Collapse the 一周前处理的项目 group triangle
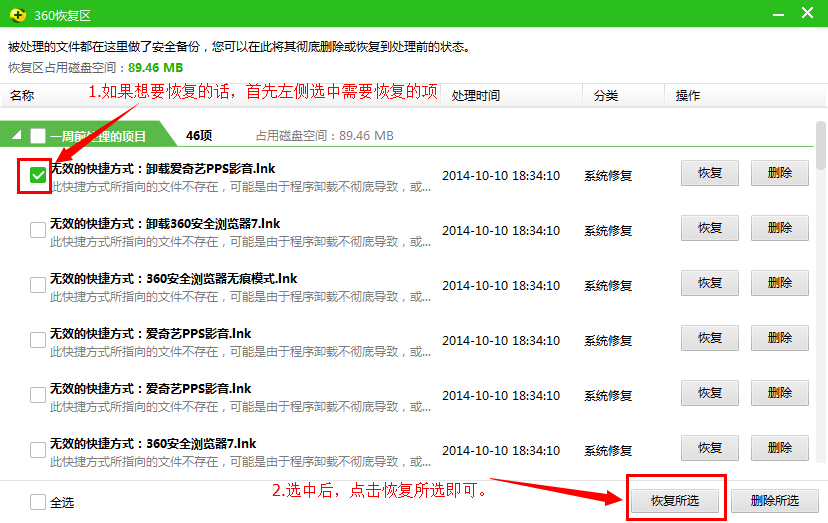This screenshot has width=828, height=523. (17, 135)
